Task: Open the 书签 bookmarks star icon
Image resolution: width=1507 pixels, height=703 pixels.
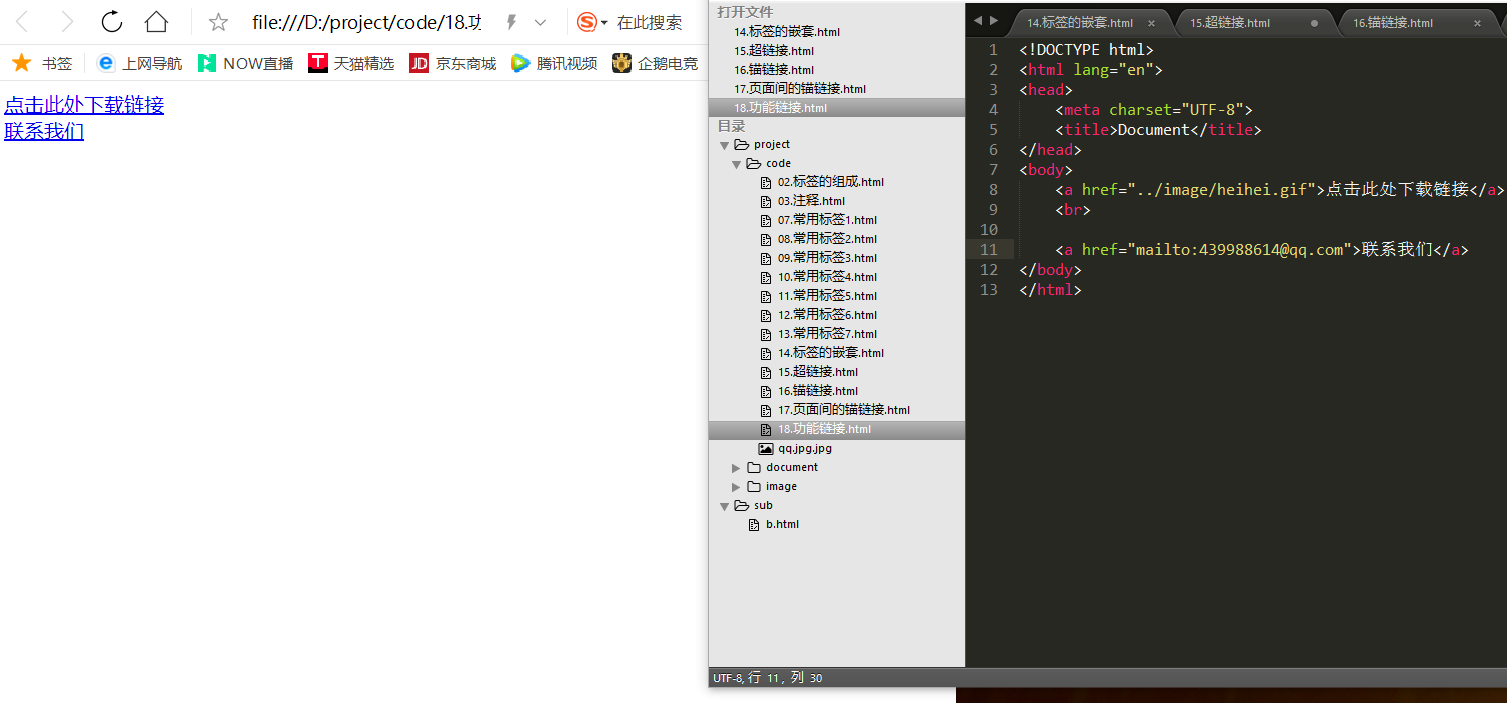Action: pyautogui.click(x=21, y=63)
